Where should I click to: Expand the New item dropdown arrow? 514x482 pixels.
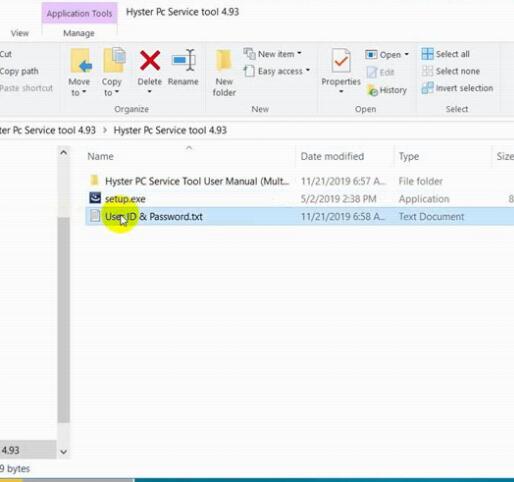(299, 53)
